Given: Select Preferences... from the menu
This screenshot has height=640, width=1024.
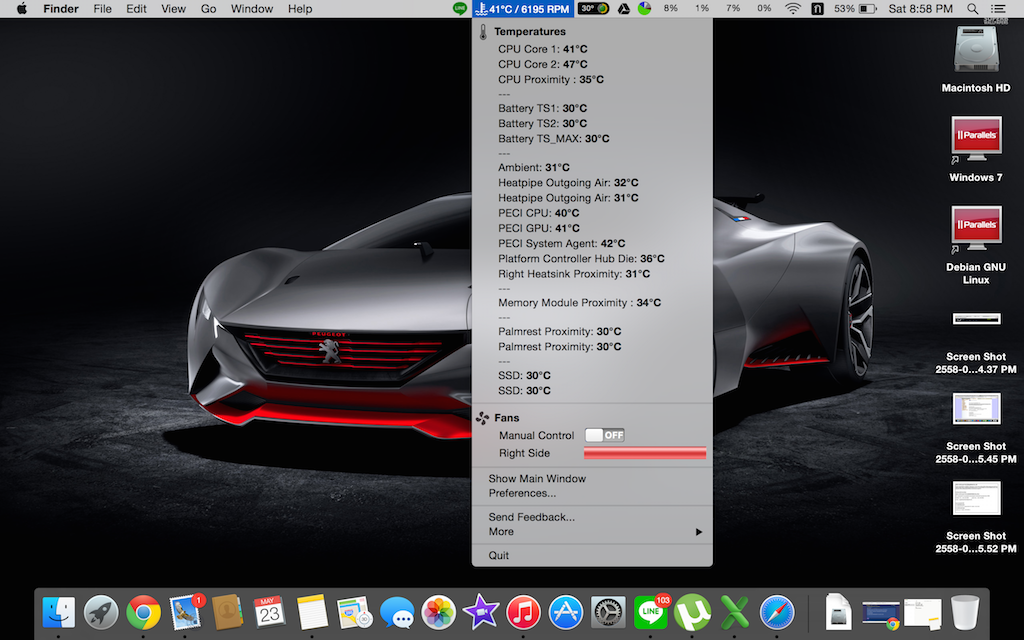Looking at the screenshot, I should [x=522, y=493].
